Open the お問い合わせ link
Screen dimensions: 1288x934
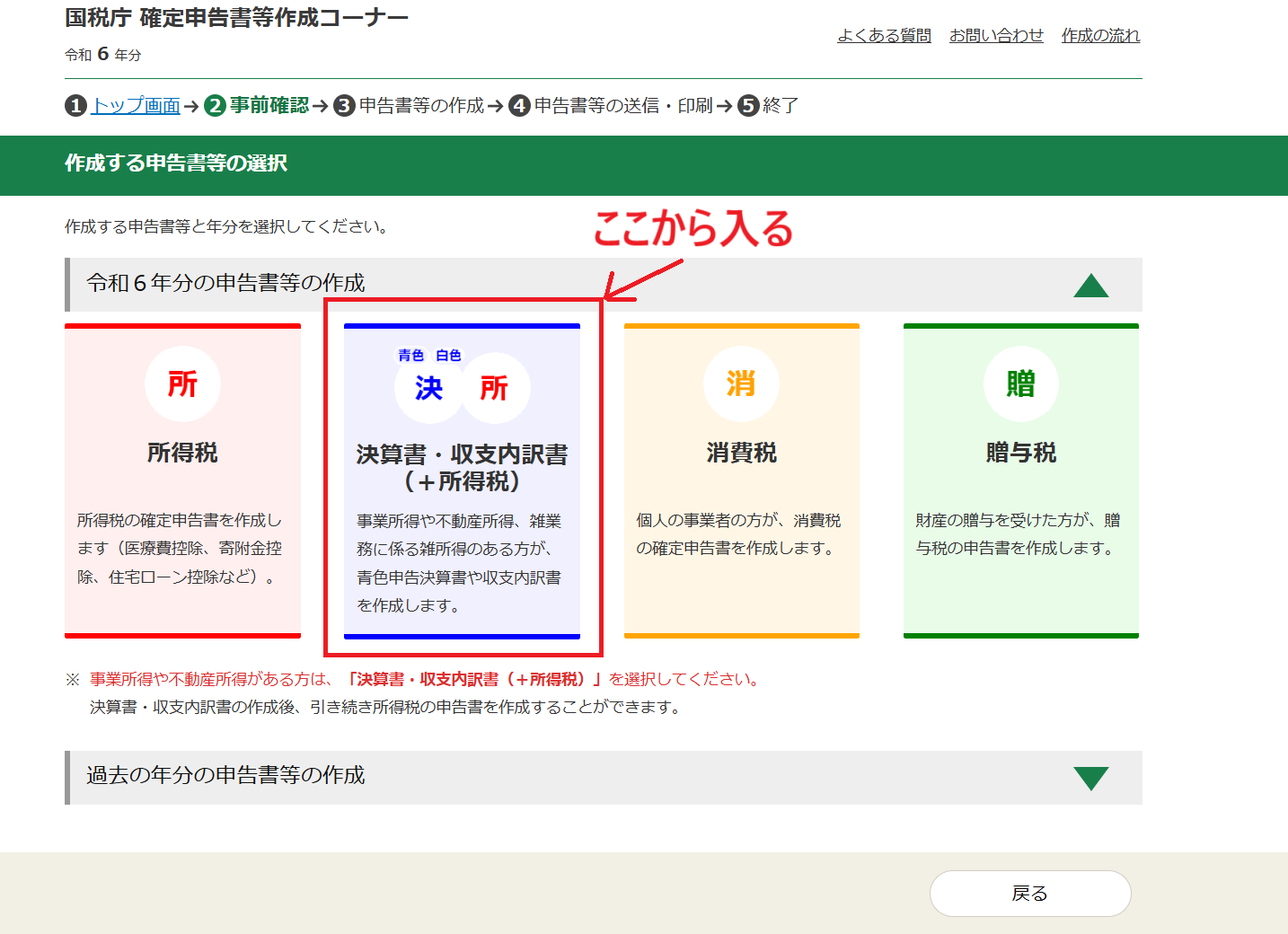996,36
